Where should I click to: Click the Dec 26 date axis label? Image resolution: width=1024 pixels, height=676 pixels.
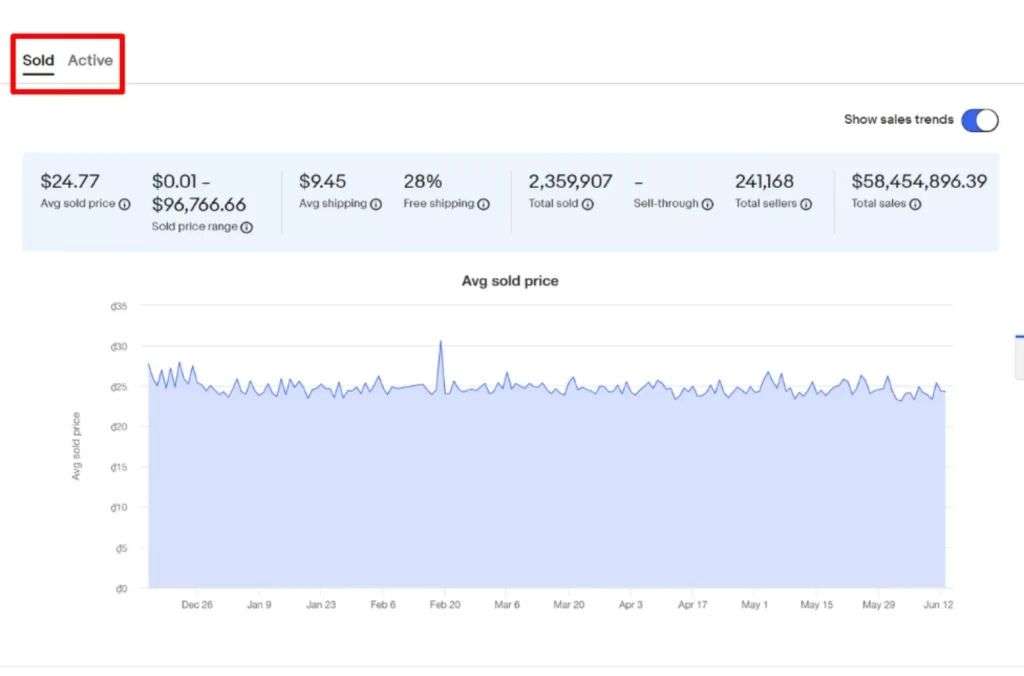pos(197,605)
